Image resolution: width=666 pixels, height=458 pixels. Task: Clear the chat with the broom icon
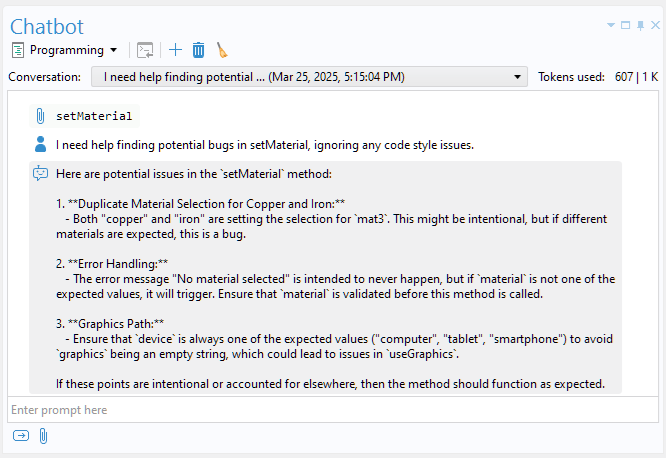click(221, 50)
